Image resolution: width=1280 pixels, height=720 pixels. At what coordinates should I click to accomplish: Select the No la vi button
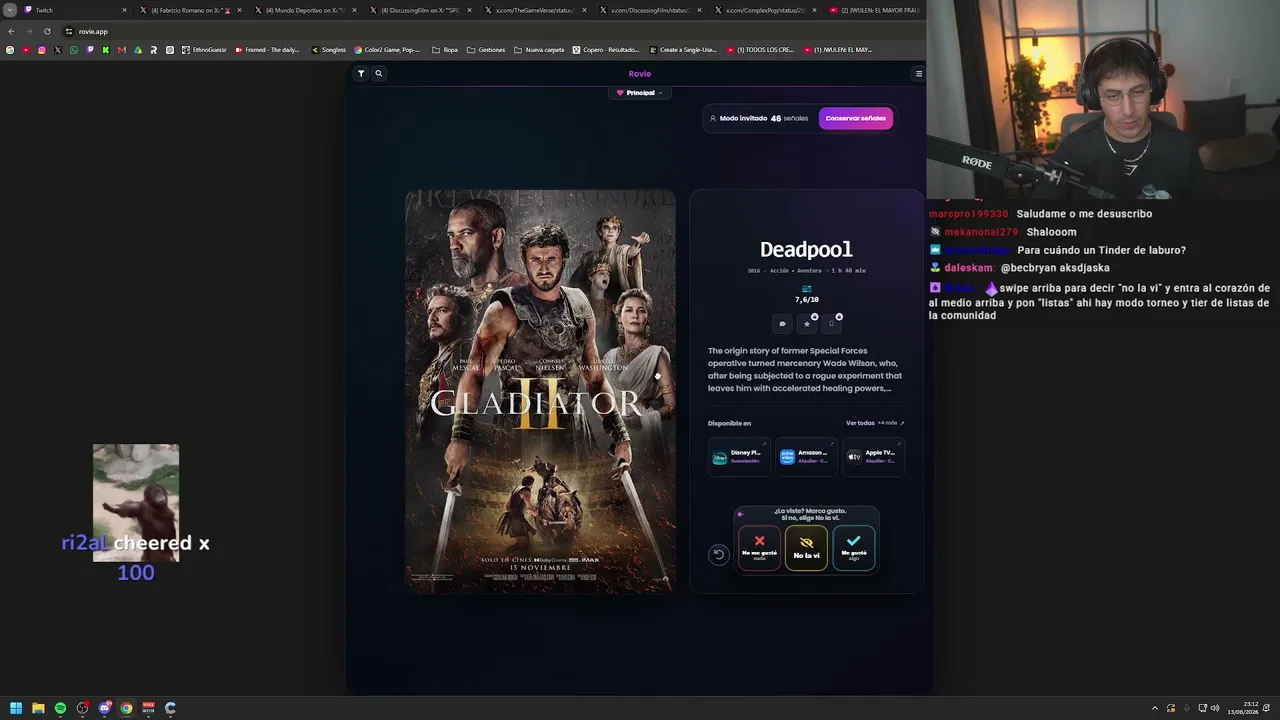tap(806, 548)
